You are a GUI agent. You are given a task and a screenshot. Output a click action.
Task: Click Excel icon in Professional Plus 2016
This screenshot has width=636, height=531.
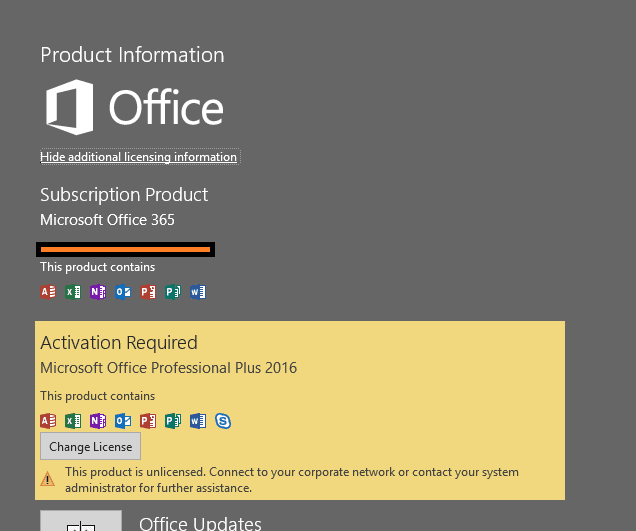[73, 421]
